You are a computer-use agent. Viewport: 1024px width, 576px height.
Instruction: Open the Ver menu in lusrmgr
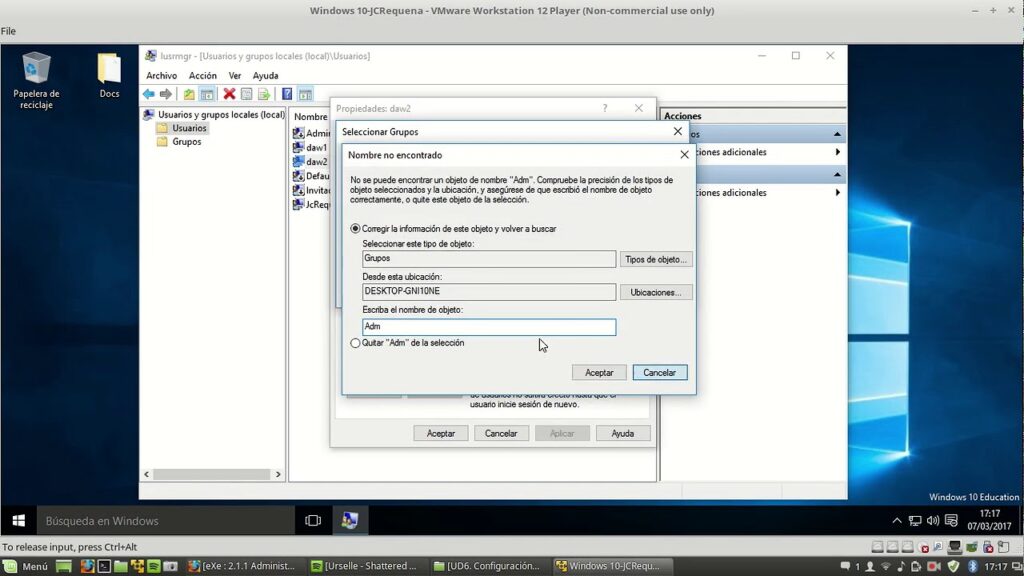coord(234,75)
